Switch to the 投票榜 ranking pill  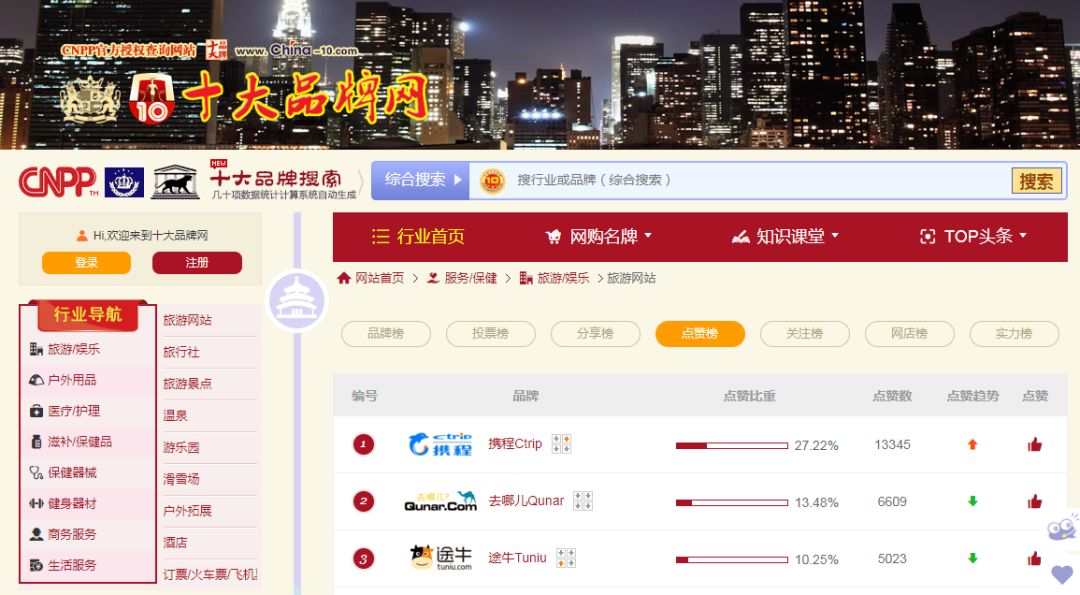[490, 334]
